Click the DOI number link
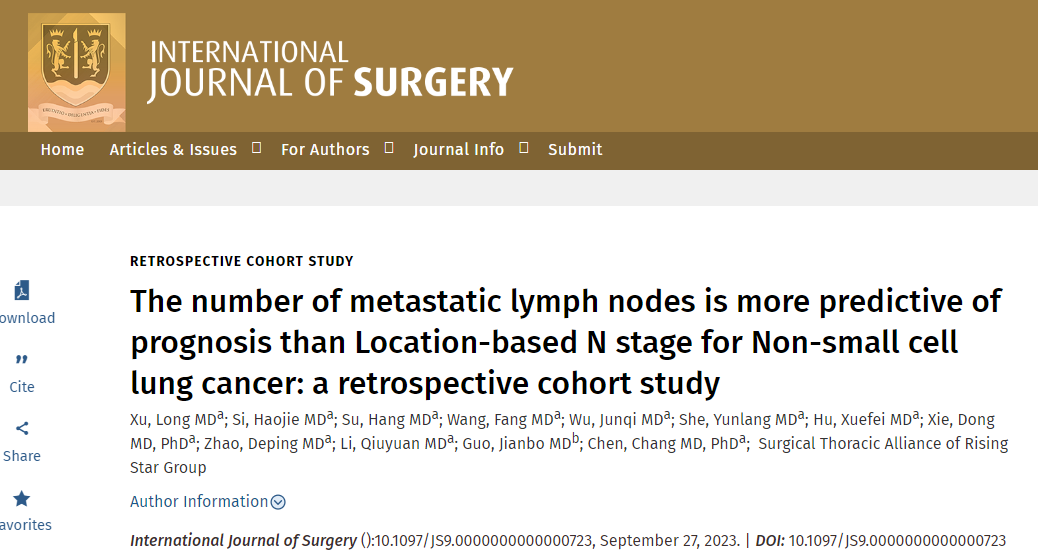This screenshot has height=553, width=1038. [x=897, y=541]
